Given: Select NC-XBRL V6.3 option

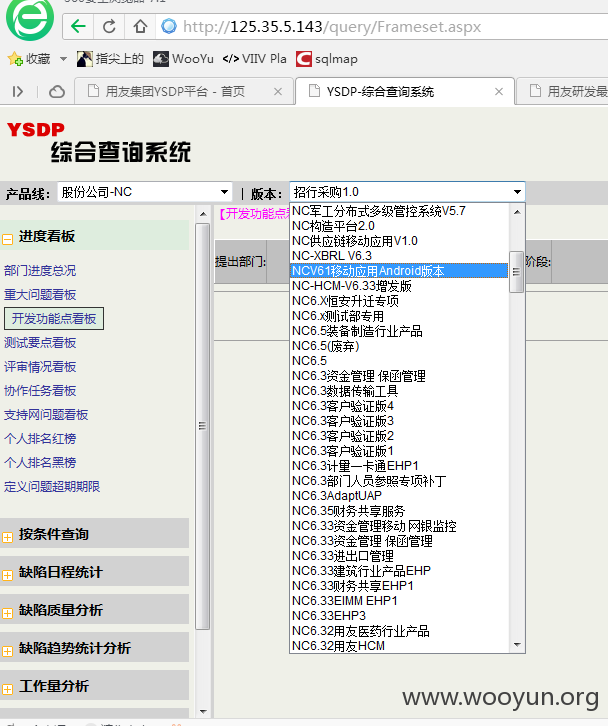Looking at the screenshot, I should click(399, 256).
